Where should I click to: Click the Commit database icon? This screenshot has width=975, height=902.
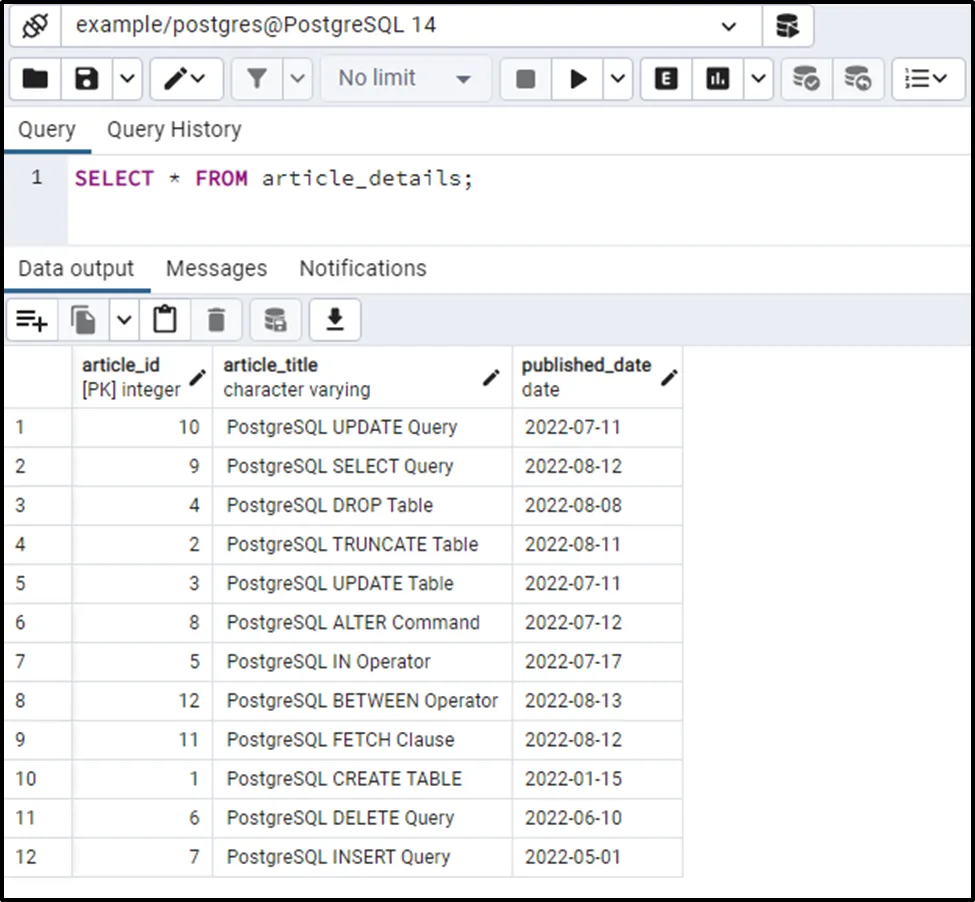tap(805, 79)
